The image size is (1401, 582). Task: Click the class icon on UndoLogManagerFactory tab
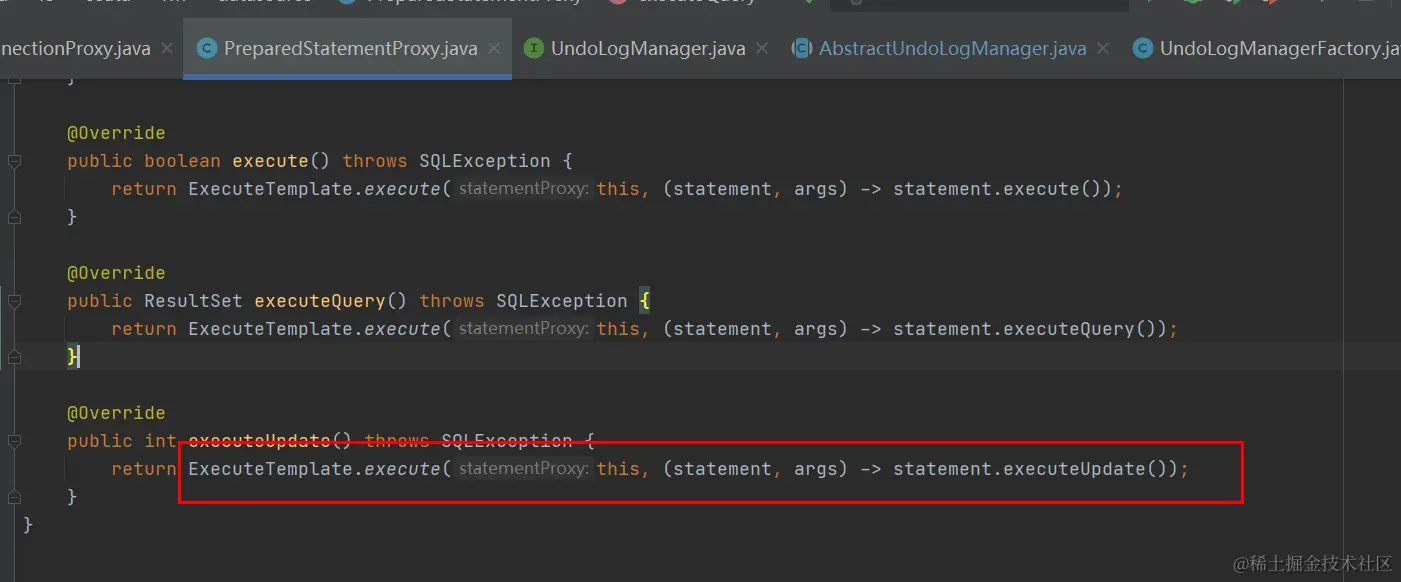click(x=1143, y=48)
